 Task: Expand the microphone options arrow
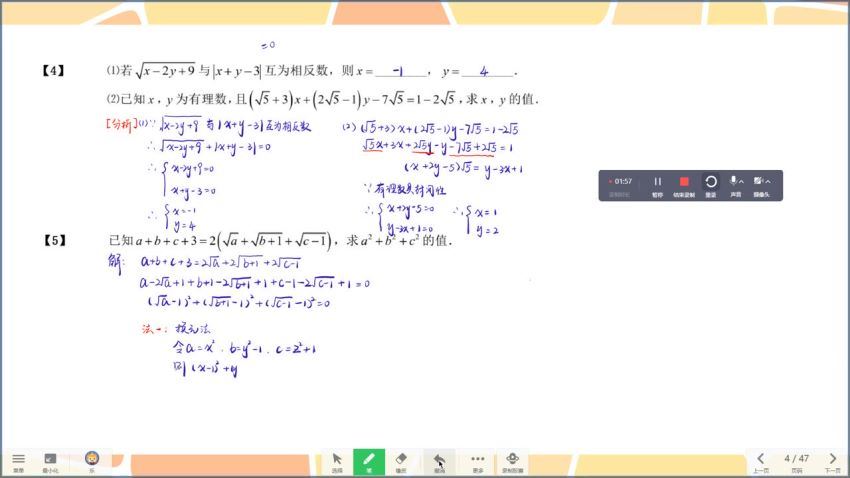click(744, 182)
